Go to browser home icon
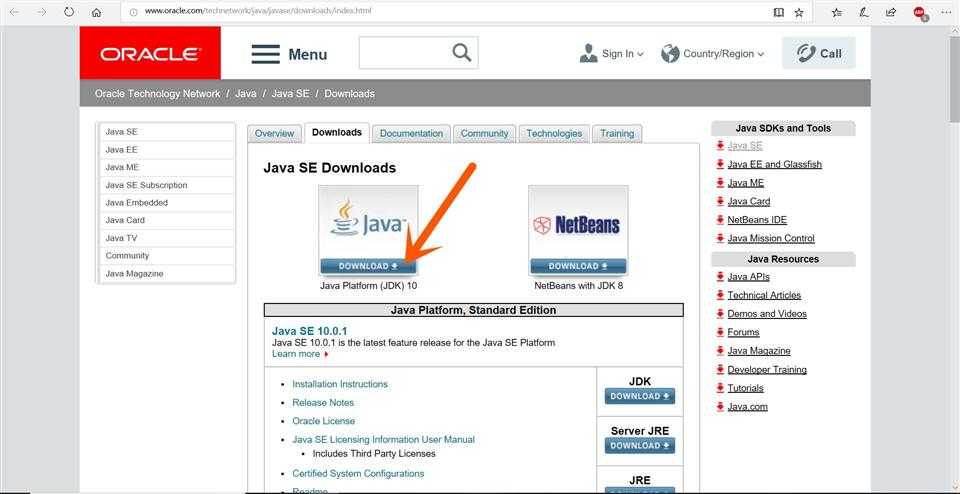960x494 pixels. (96, 12)
